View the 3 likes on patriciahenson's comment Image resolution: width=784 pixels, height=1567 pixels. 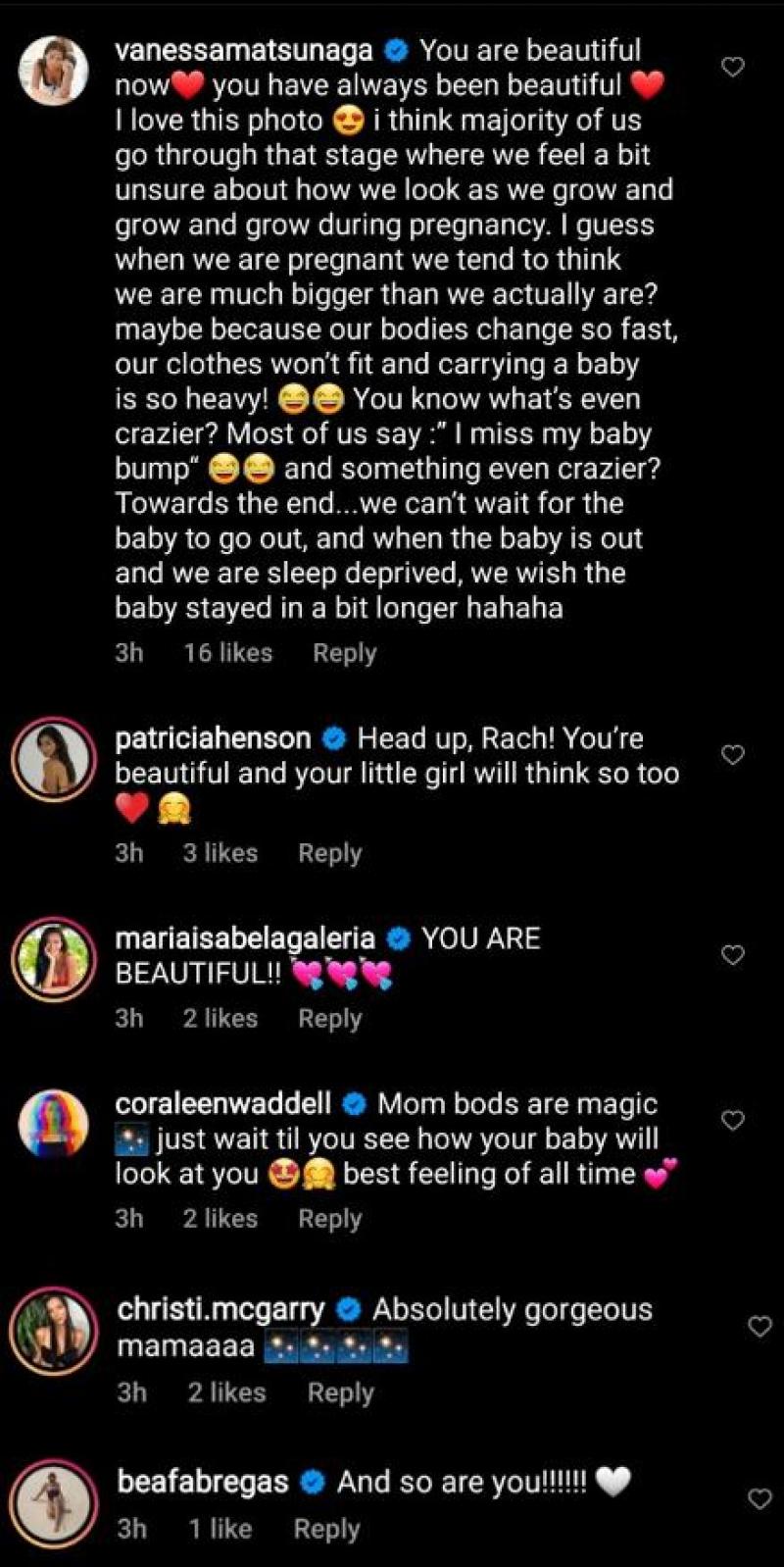tap(220, 853)
